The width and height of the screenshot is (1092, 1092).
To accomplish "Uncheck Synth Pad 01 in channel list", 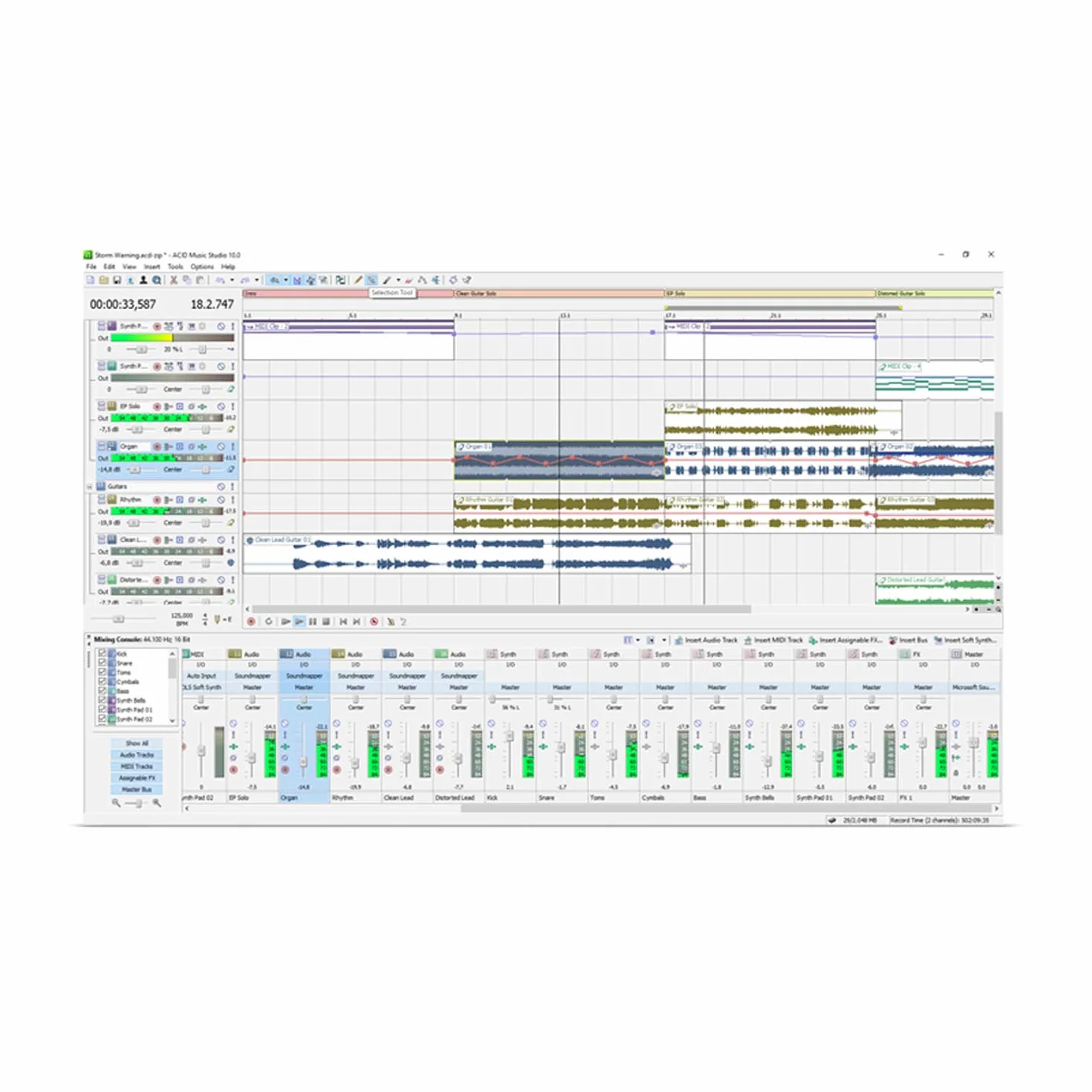I will (x=103, y=709).
